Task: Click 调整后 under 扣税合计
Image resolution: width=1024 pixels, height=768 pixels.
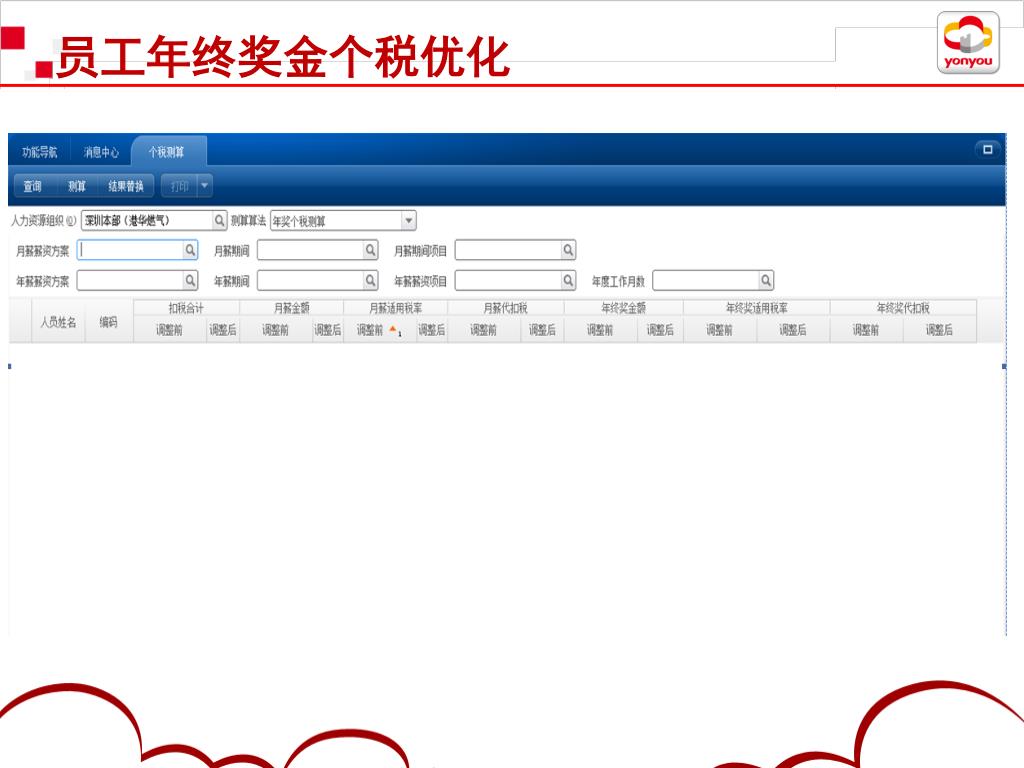Action: click(223, 330)
